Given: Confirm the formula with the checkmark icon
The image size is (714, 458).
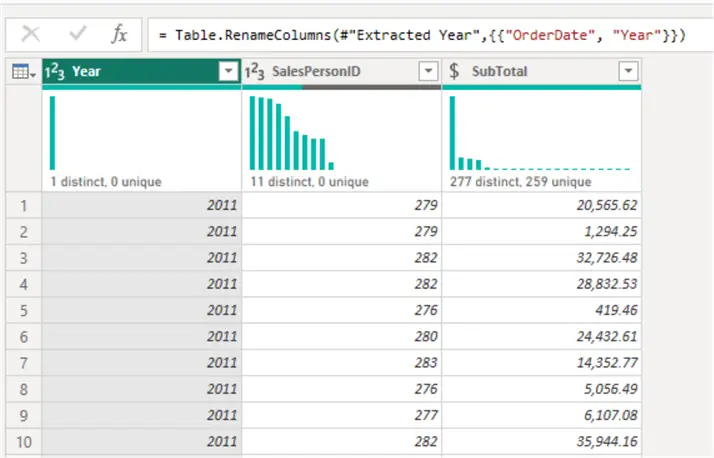Looking at the screenshot, I should coord(78,33).
